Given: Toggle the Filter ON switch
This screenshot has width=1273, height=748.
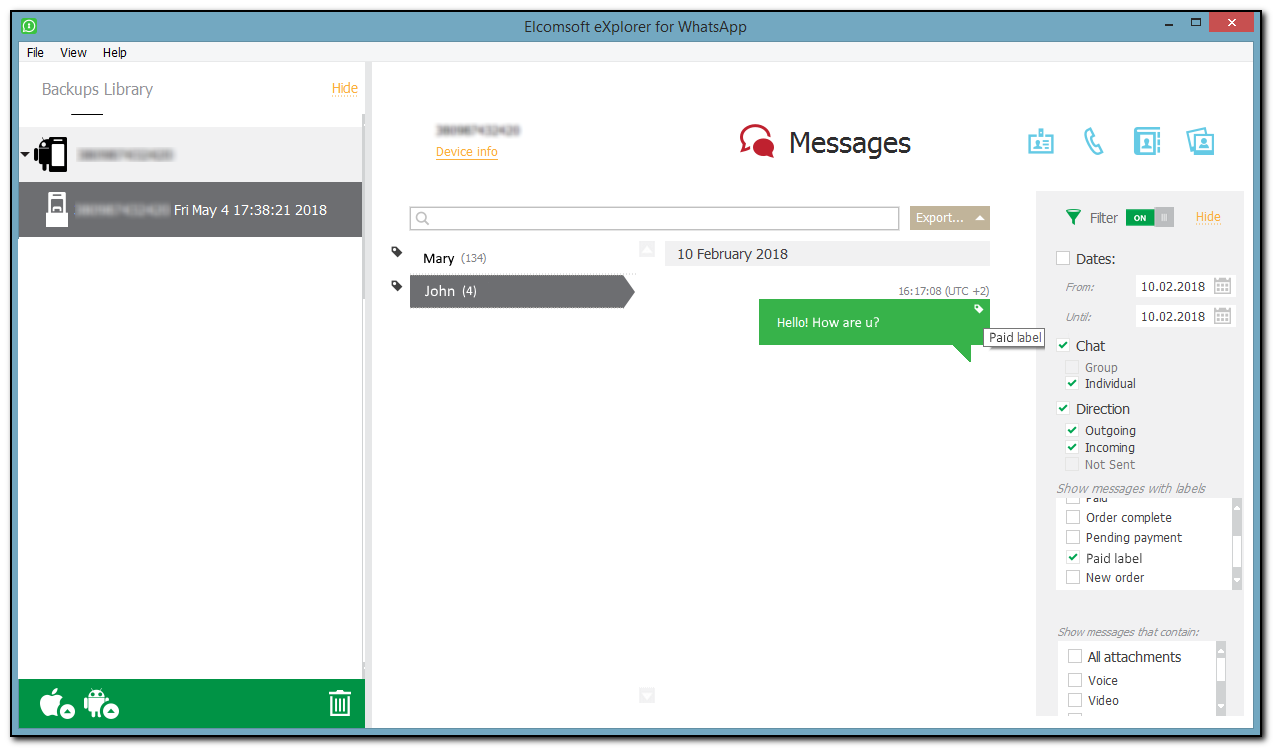Looking at the screenshot, I should pyautogui.click(x=1149, y=218).
